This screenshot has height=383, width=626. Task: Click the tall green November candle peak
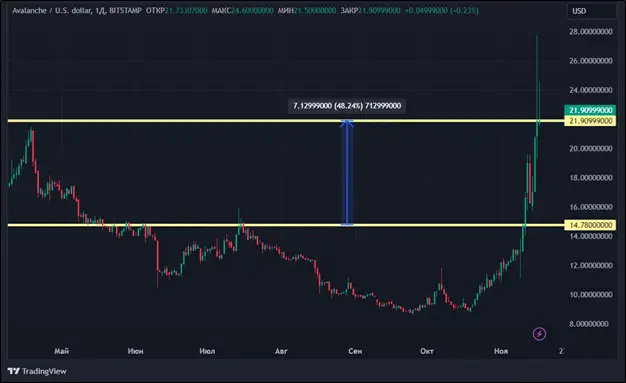[537, 36]
